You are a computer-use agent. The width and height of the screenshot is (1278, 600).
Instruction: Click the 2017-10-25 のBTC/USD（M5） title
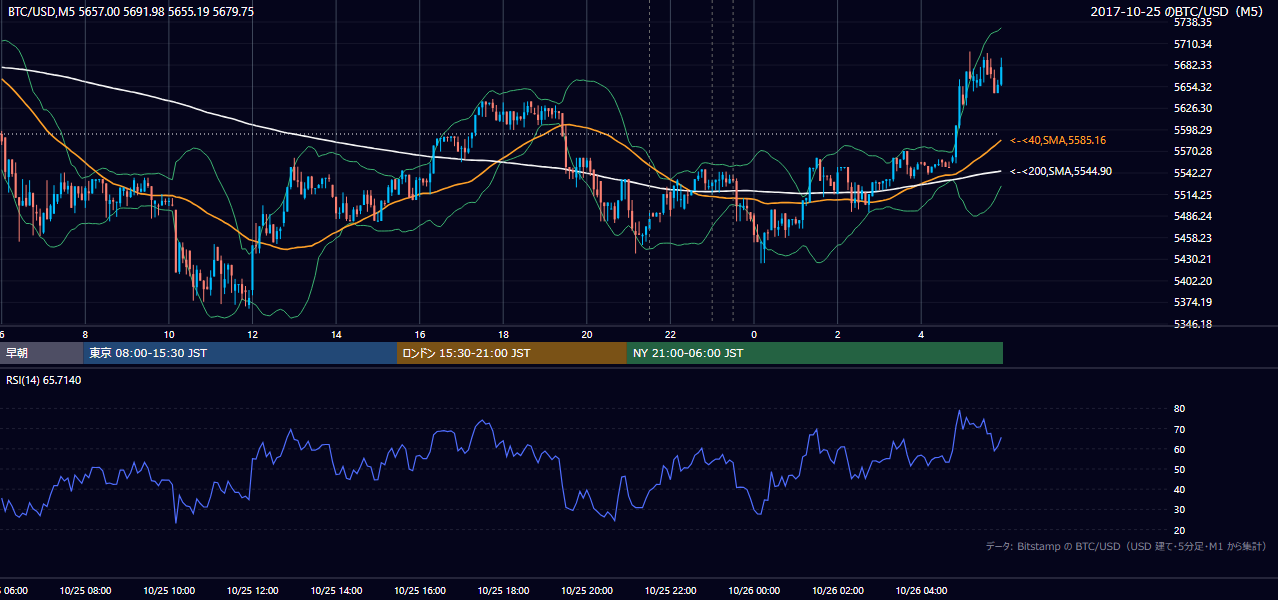1179,11
